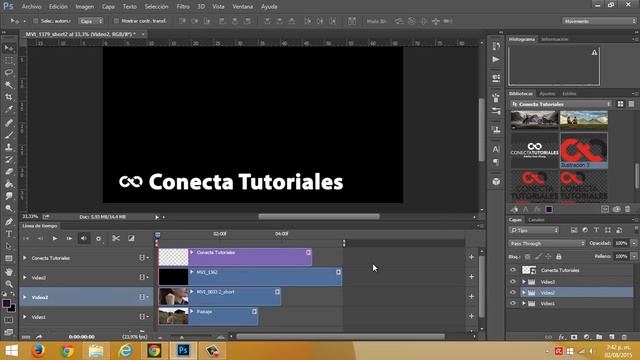Open Pass Through blend mode dropdown
Image resolution: width=640 pixels, height=360 pixels.
point(547,243)
